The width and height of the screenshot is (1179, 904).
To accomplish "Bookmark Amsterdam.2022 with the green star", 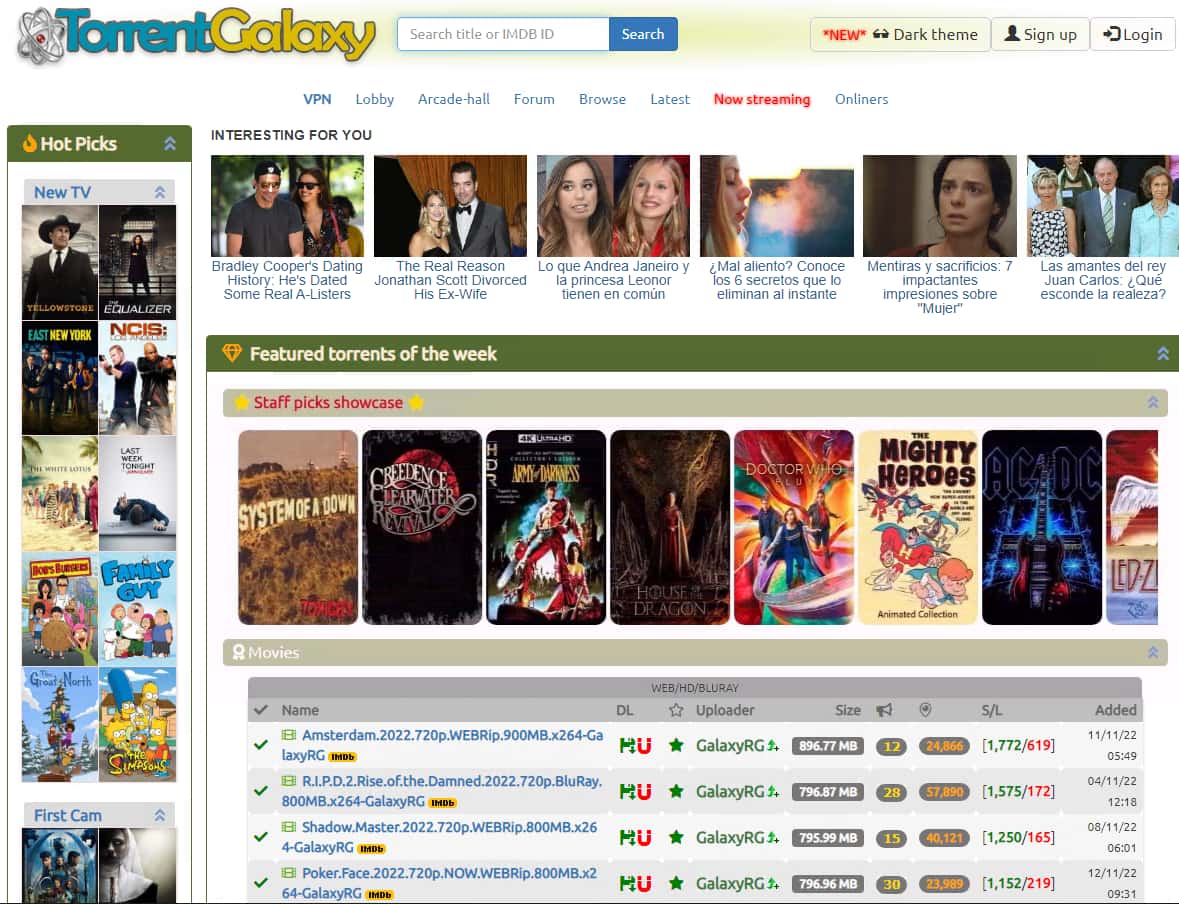I will (676, 745).
